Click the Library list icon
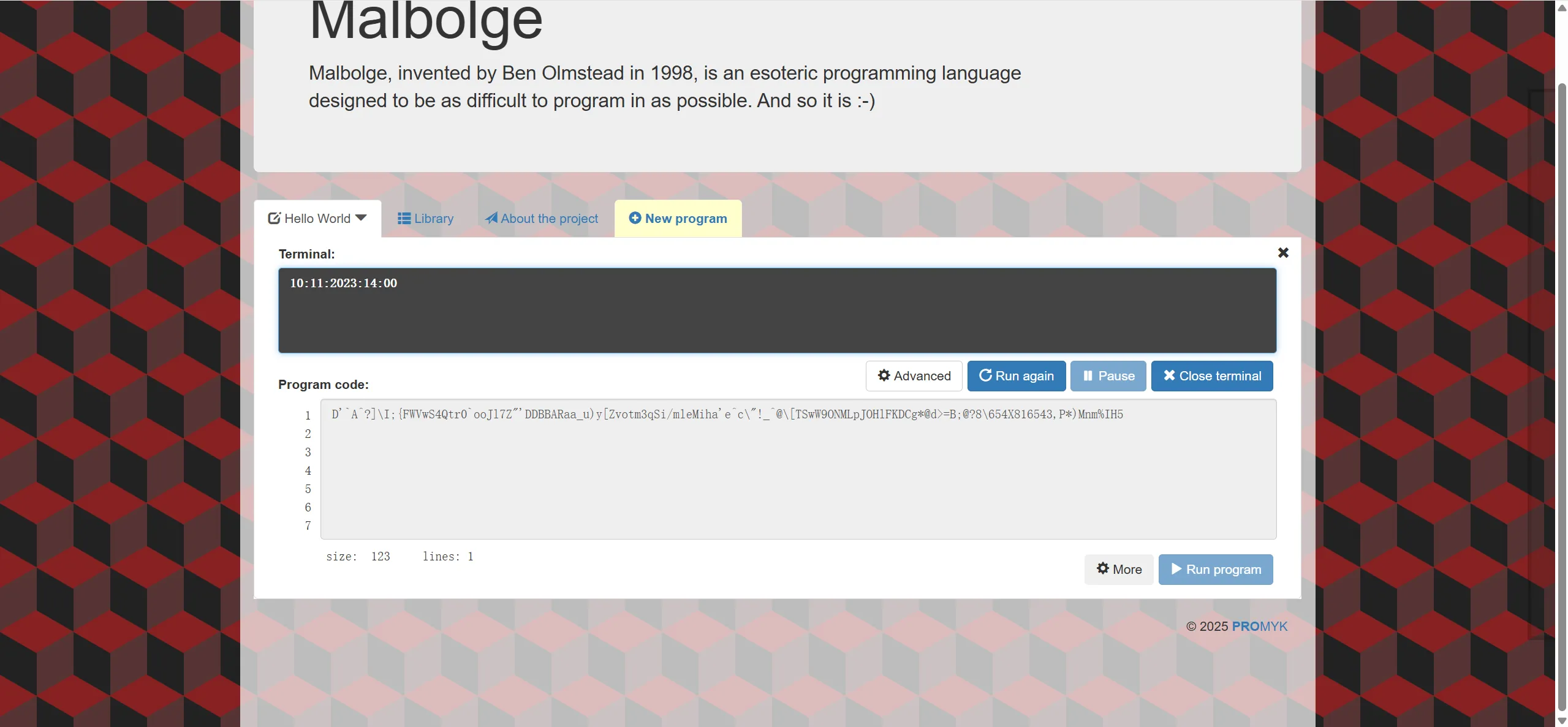 tap(404, 218)
